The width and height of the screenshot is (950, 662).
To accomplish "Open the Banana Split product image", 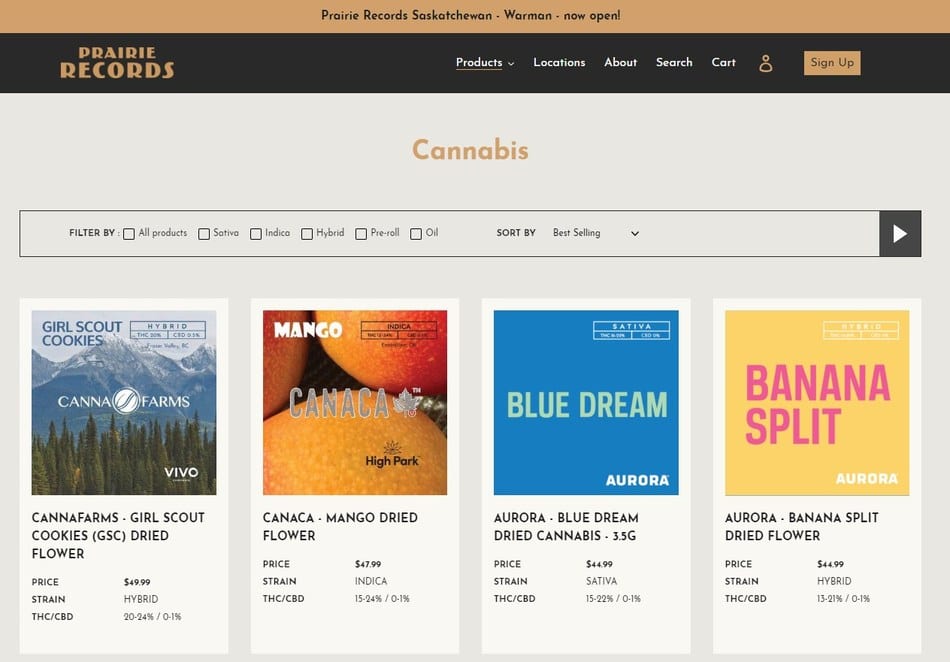I will pyautogui.click(x=817, y=403).
